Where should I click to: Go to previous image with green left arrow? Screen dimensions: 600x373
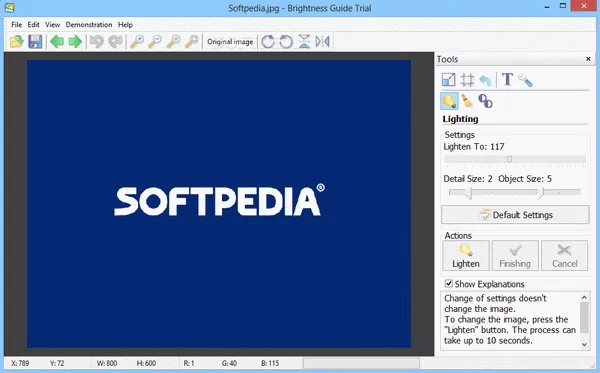57,41
